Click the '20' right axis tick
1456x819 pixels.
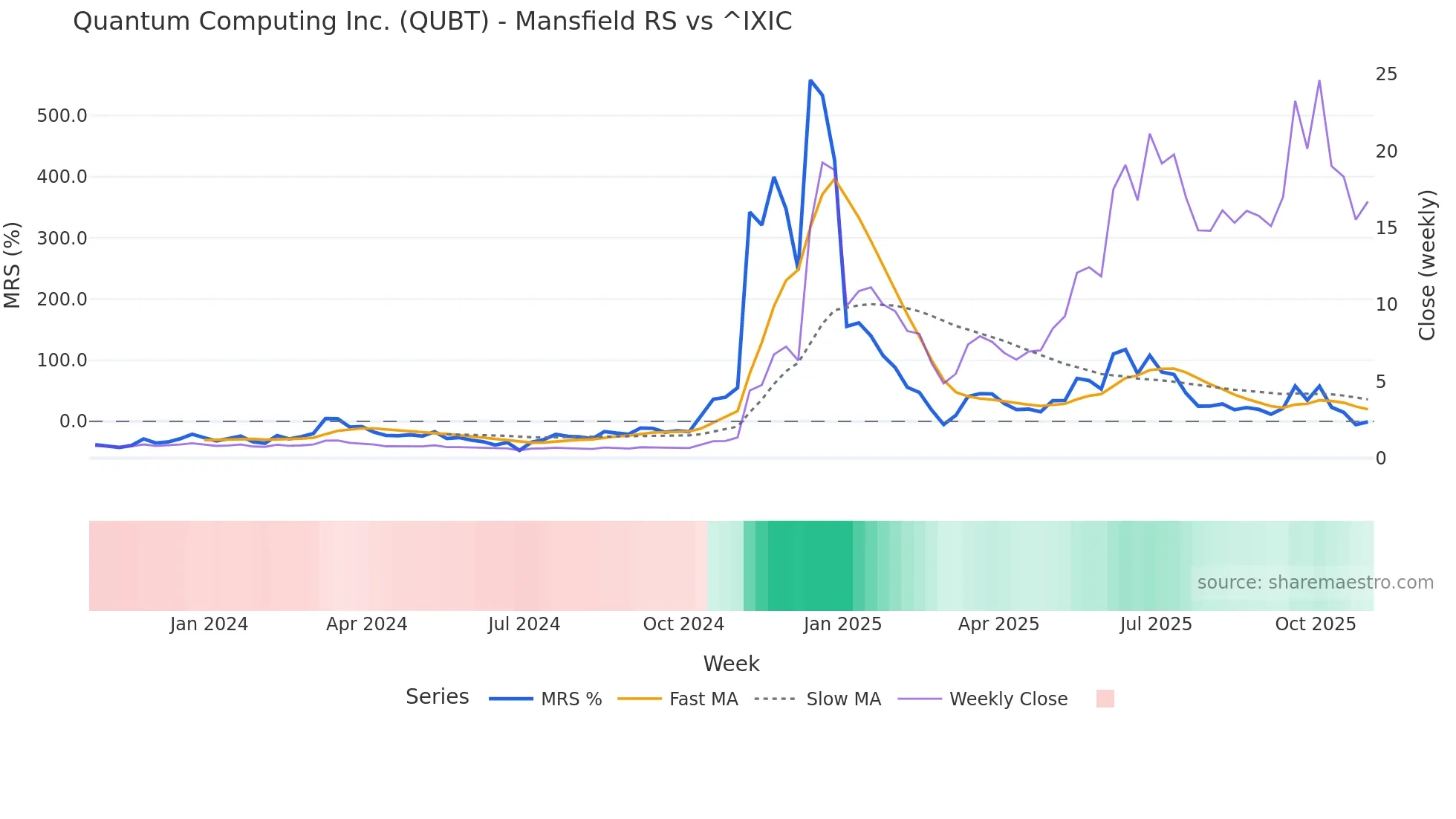(1386, 152)
